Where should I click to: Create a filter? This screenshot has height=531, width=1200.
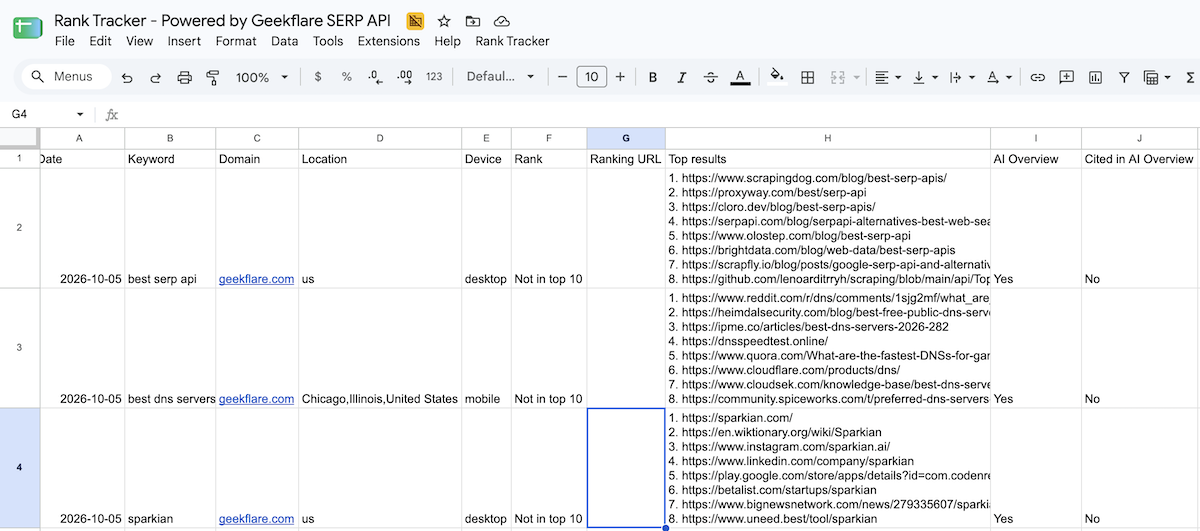pyautogui.click(x=1124, y=77)
